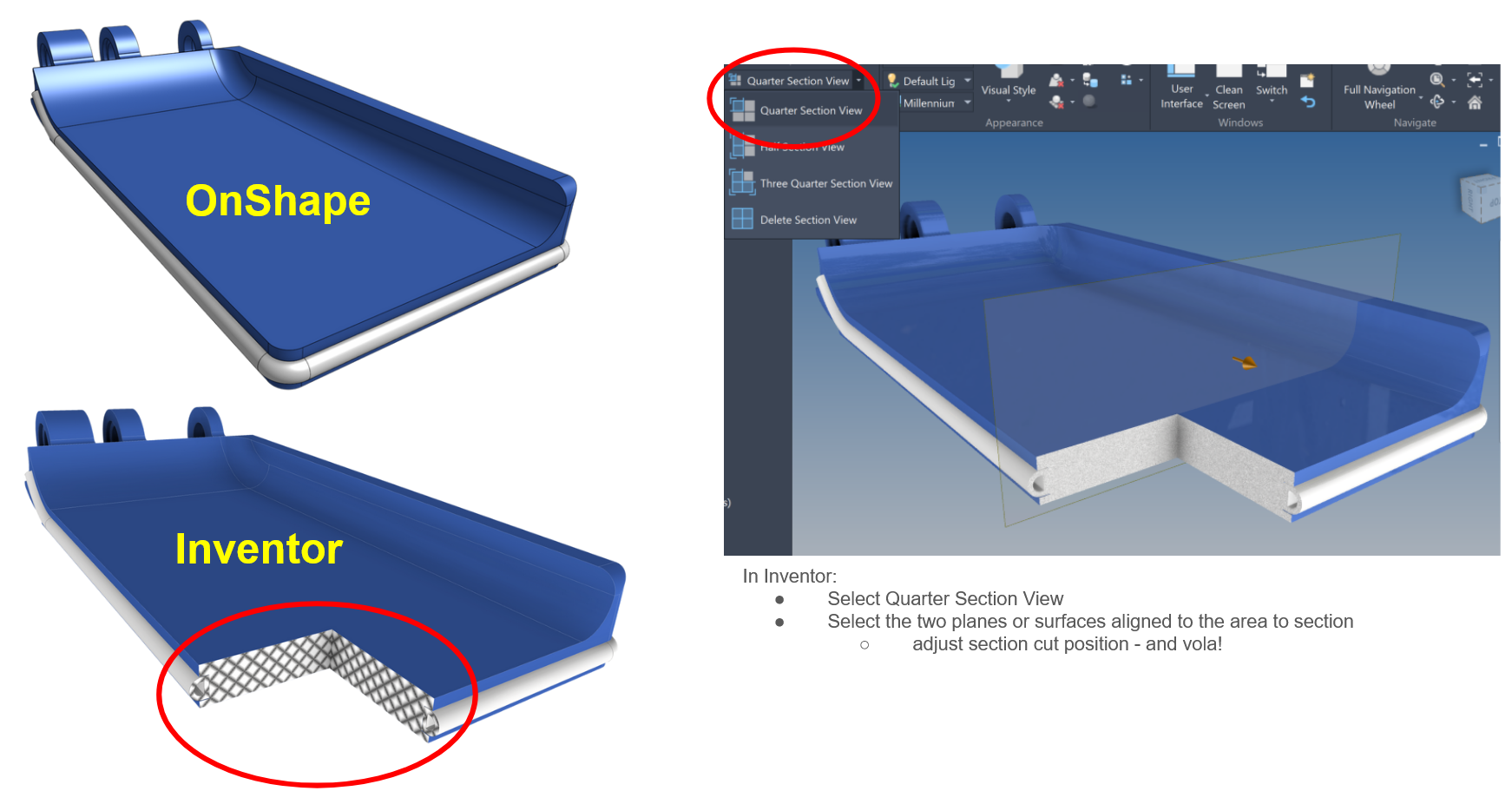Click the Quarter Section View icon in list

coord(742,110)
